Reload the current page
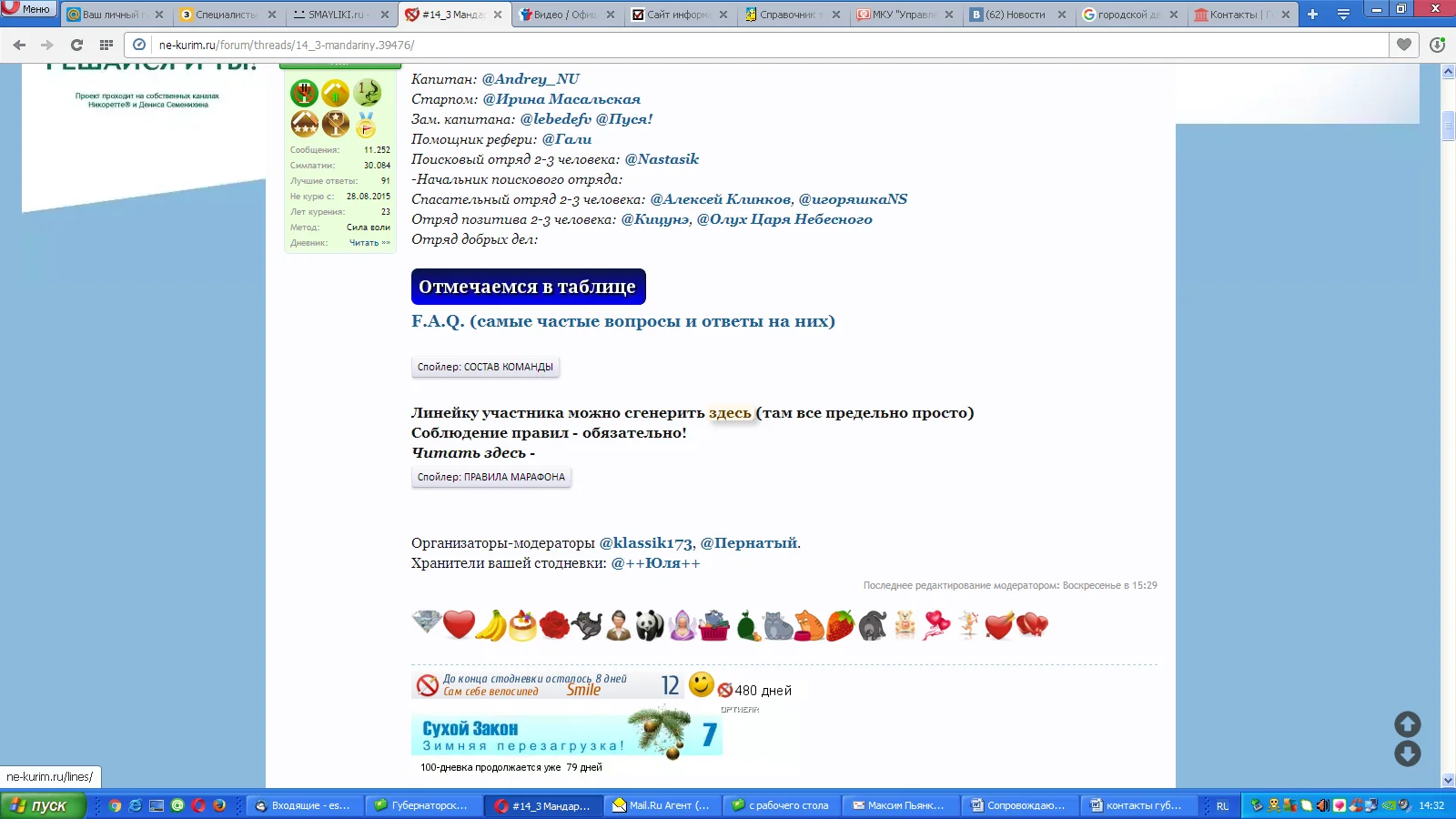This screenshot has height=819, width=1456. [77, 45]
